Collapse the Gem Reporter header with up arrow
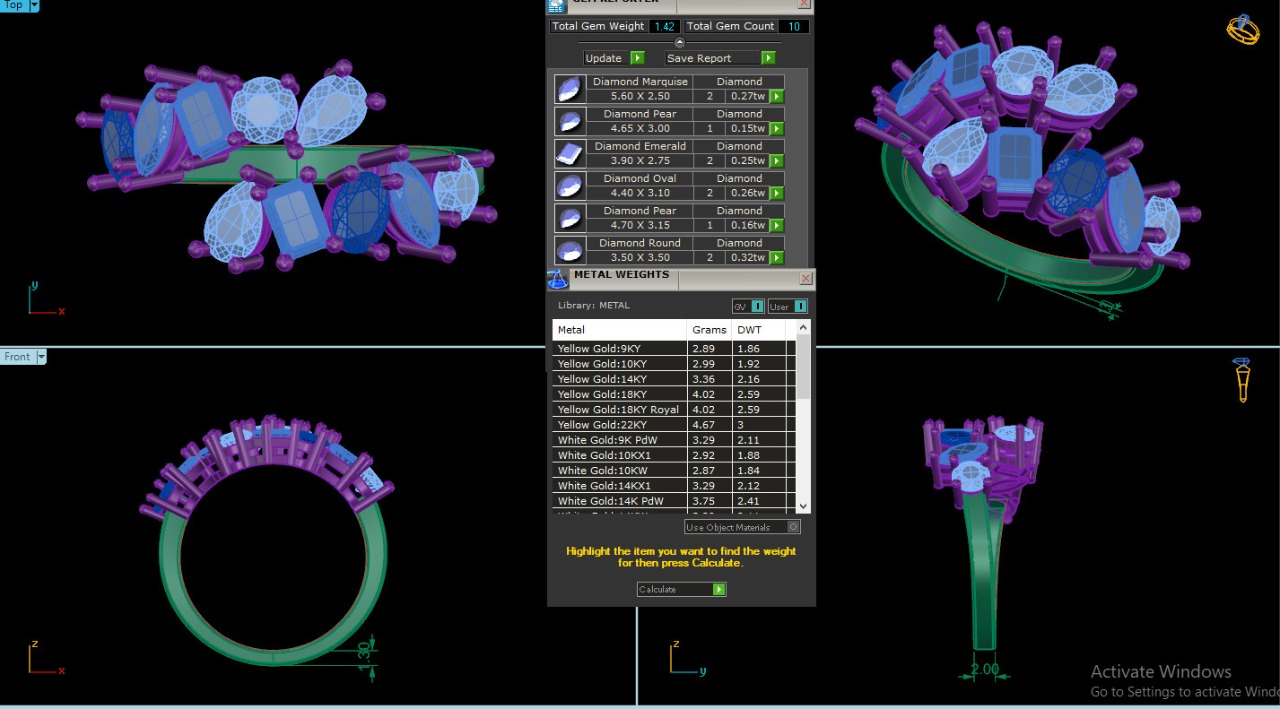 pyautogui.click(x=680, y=42)
